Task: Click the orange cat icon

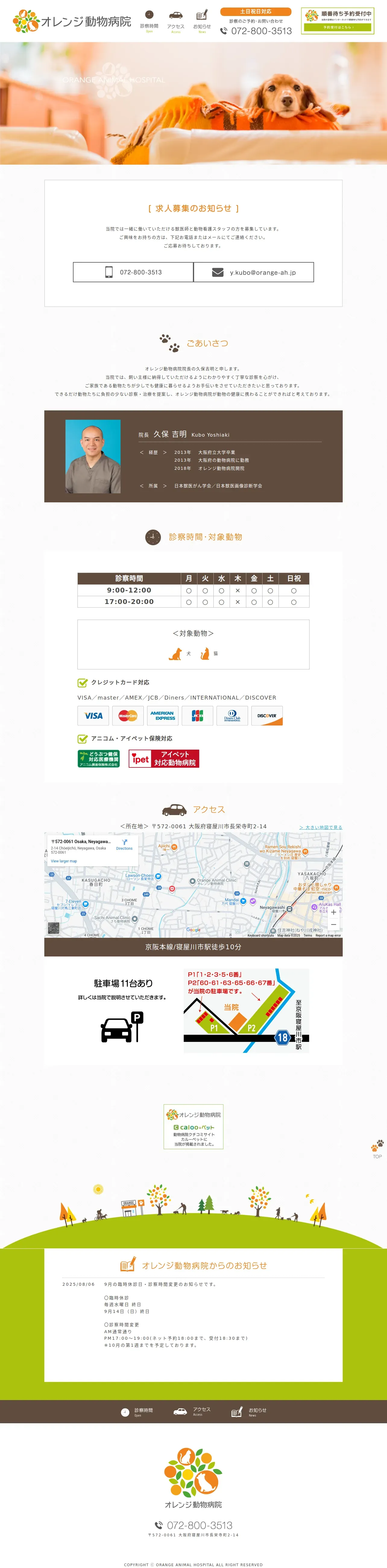Action: (205, 654)
